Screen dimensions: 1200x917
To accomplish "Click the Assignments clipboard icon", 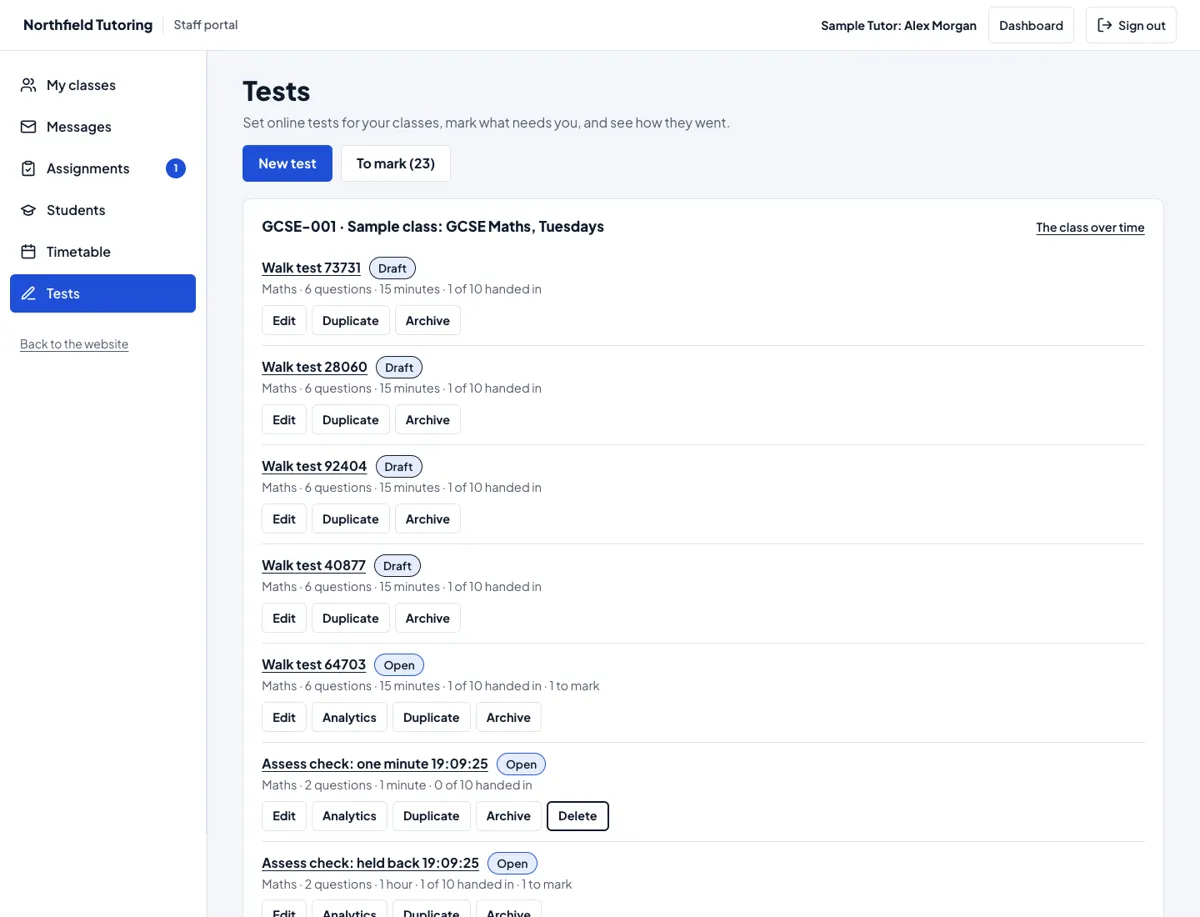I will click(x=28, y=169).
